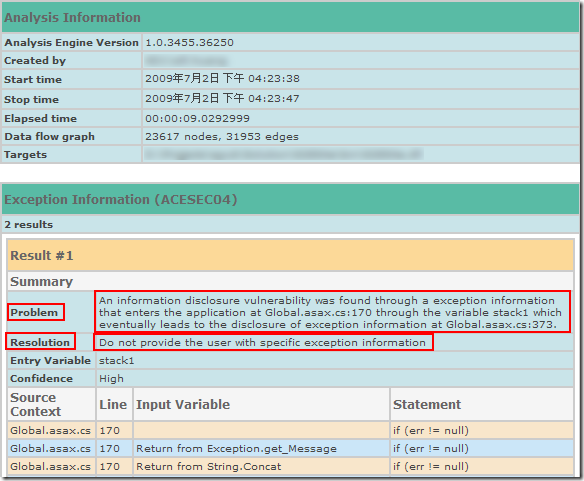Select the 2 results count text
This screenshot has height=481, width=584.
[29, 224]
